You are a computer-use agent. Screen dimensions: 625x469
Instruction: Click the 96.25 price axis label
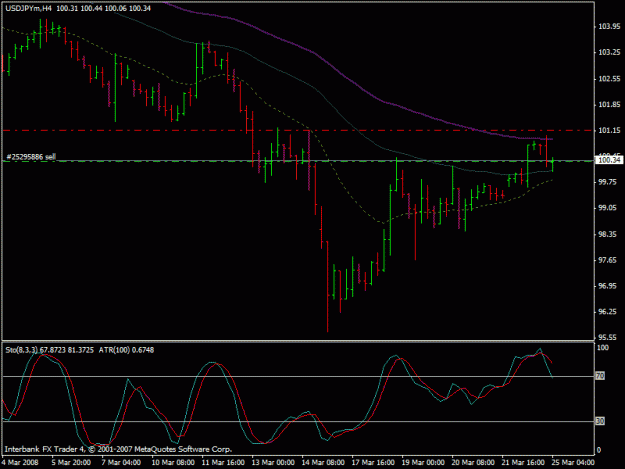coord(609,312)
